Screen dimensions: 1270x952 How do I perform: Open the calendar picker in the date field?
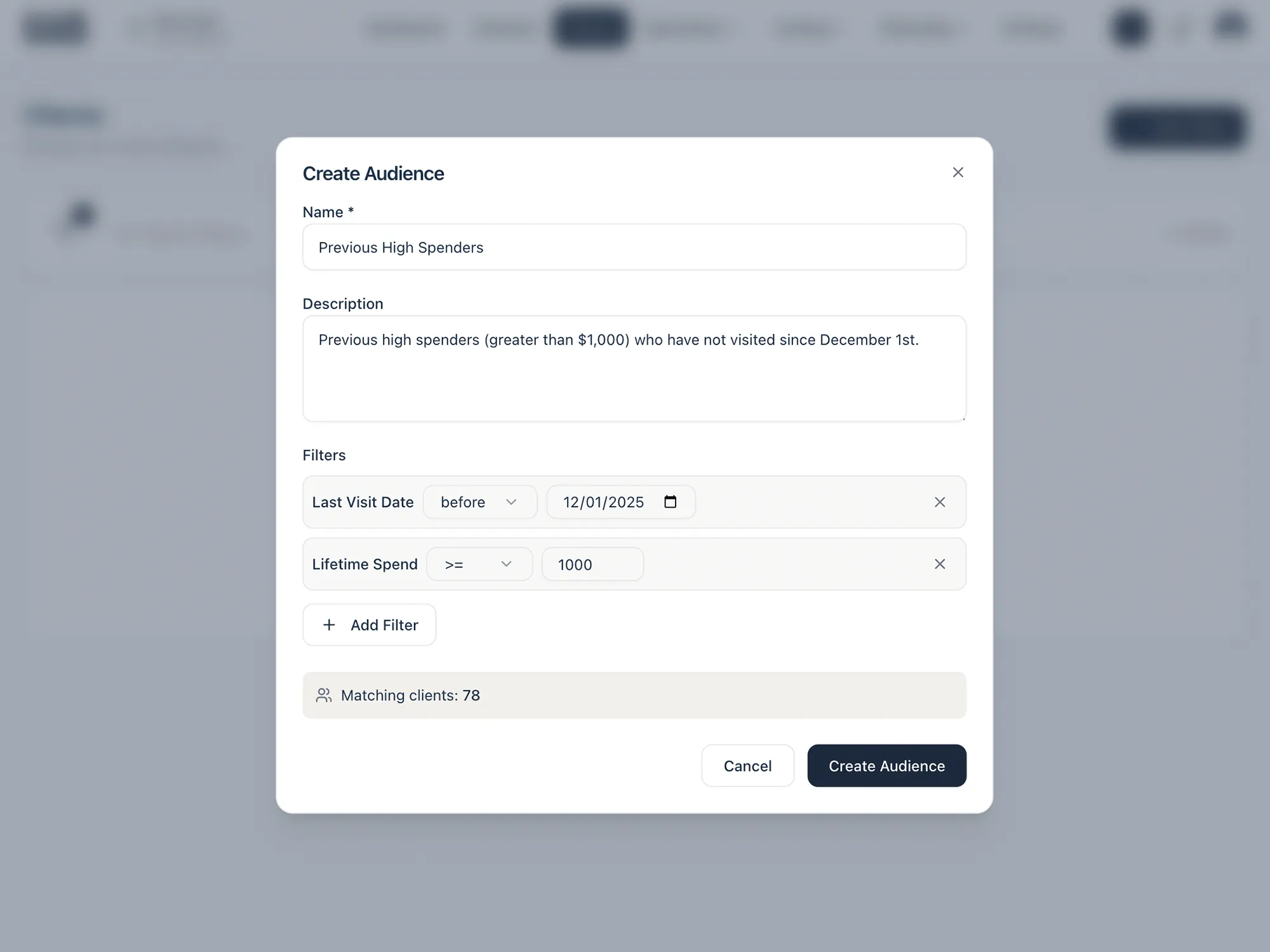(x=670, y=501)
